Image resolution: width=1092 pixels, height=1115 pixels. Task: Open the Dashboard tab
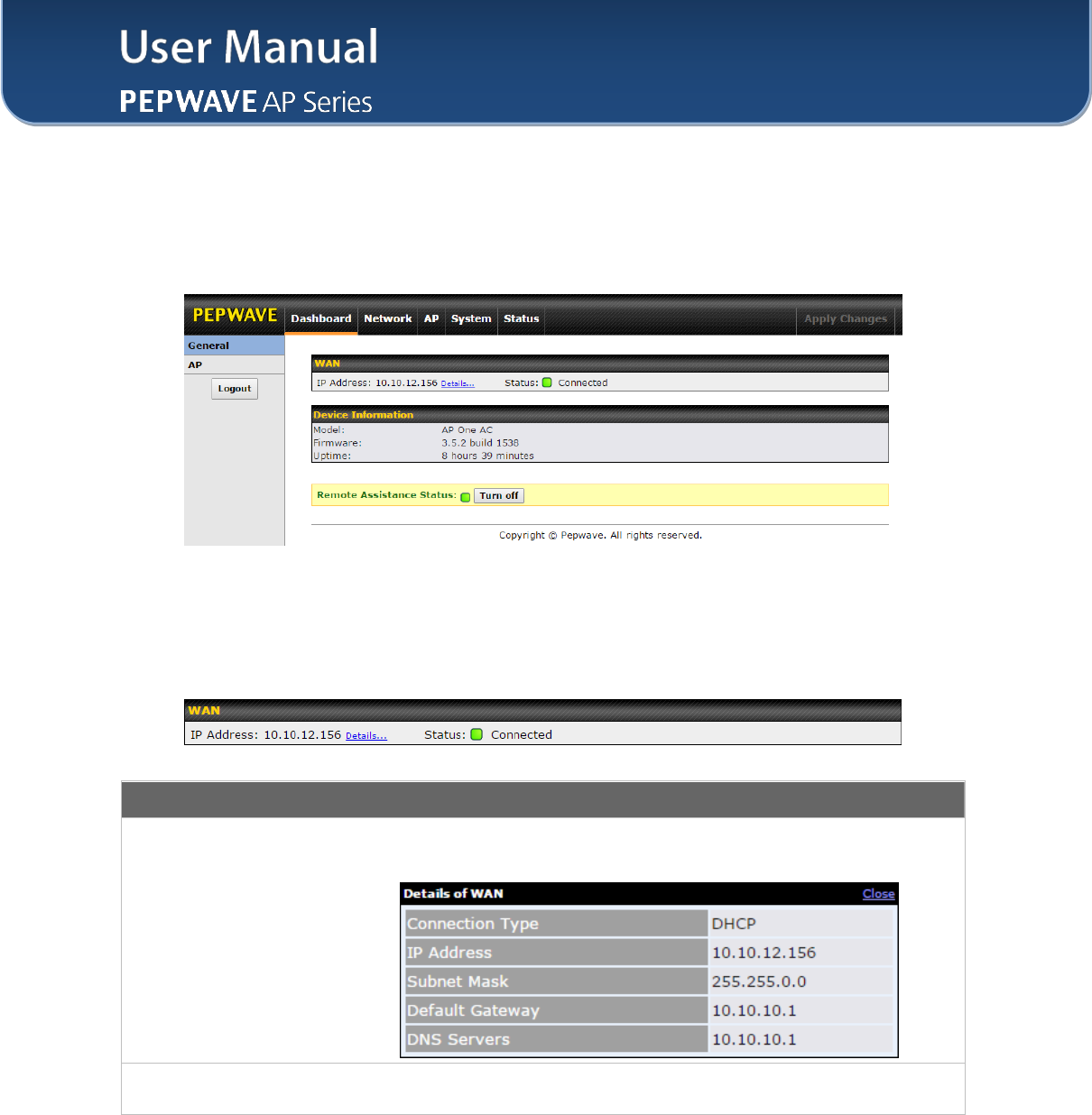point(321,318)
